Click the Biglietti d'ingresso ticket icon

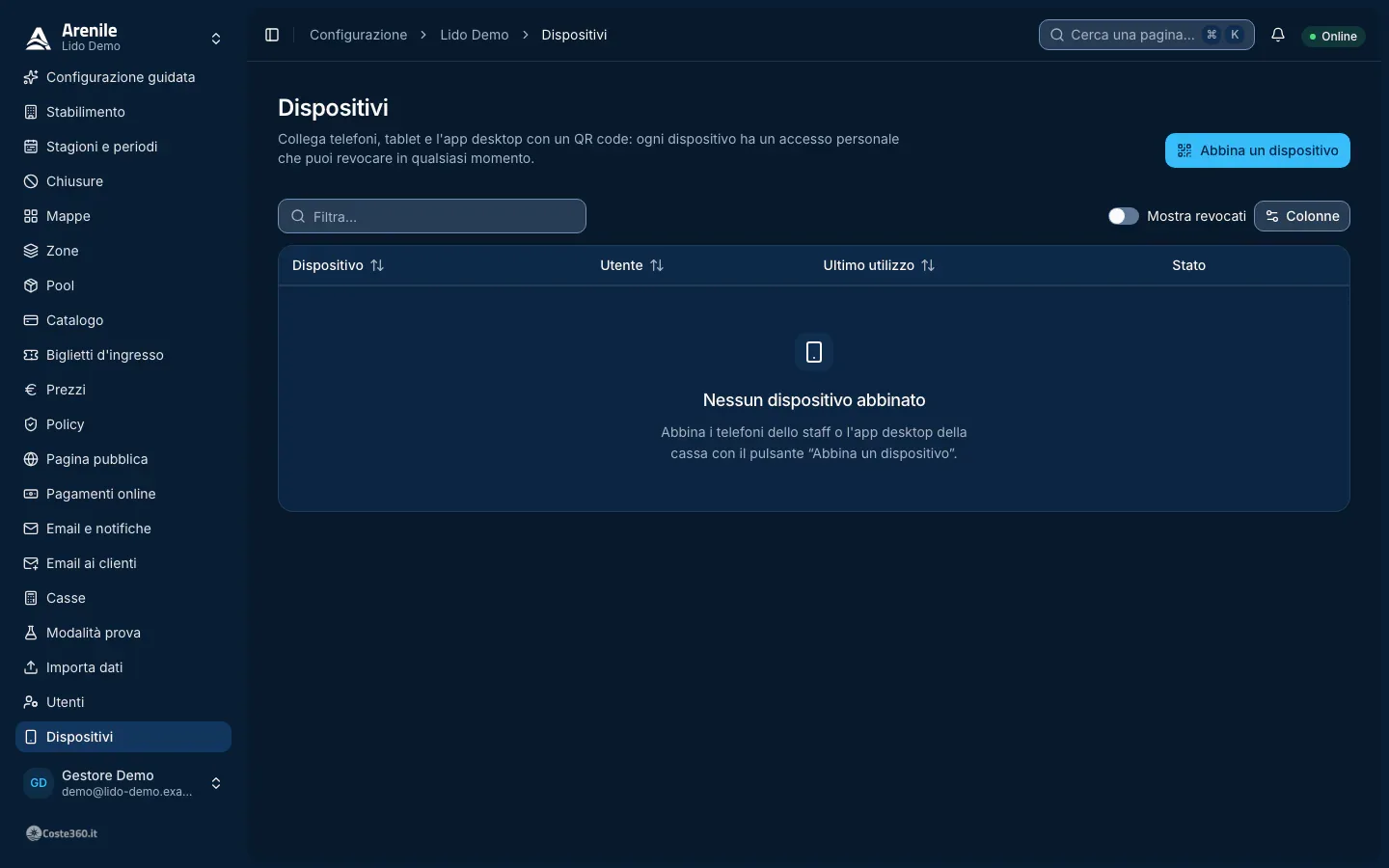click(x=31, y=355)
